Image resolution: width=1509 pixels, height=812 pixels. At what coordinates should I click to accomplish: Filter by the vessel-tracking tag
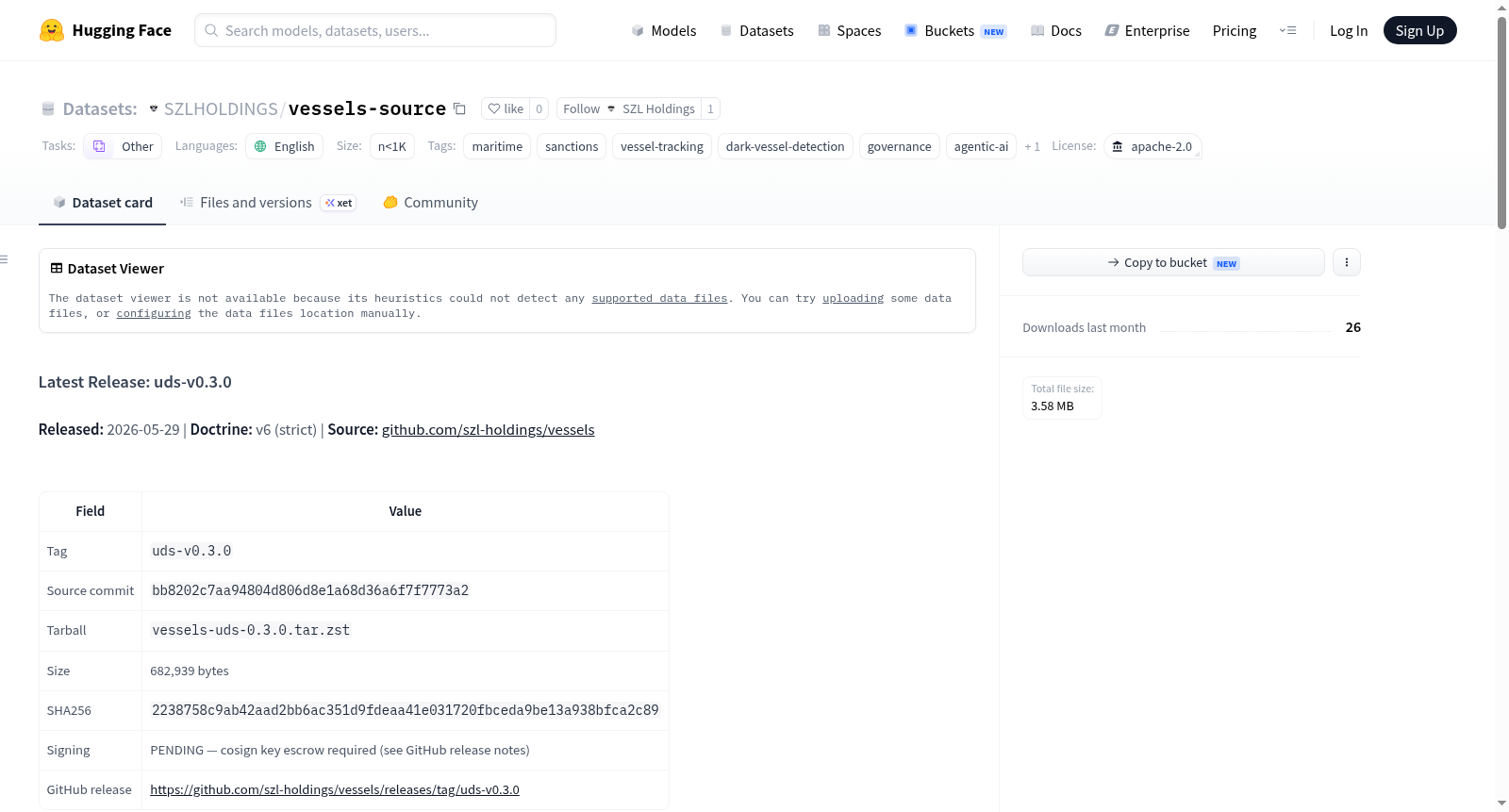662,146
